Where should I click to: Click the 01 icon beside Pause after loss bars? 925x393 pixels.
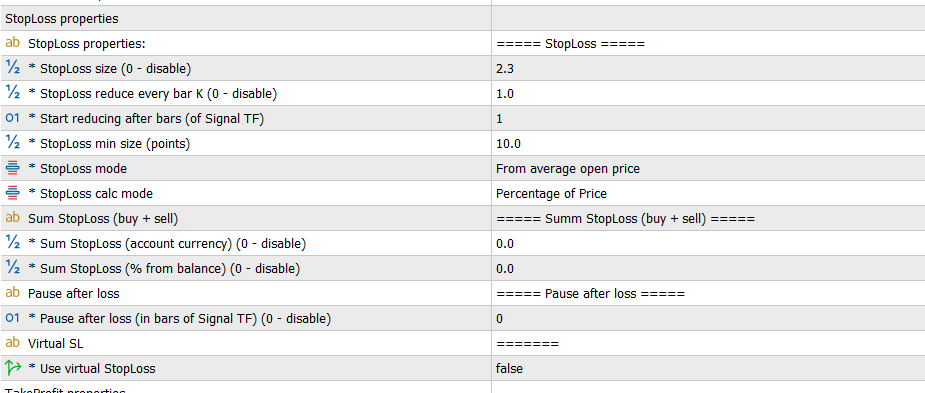coord(12,318)
